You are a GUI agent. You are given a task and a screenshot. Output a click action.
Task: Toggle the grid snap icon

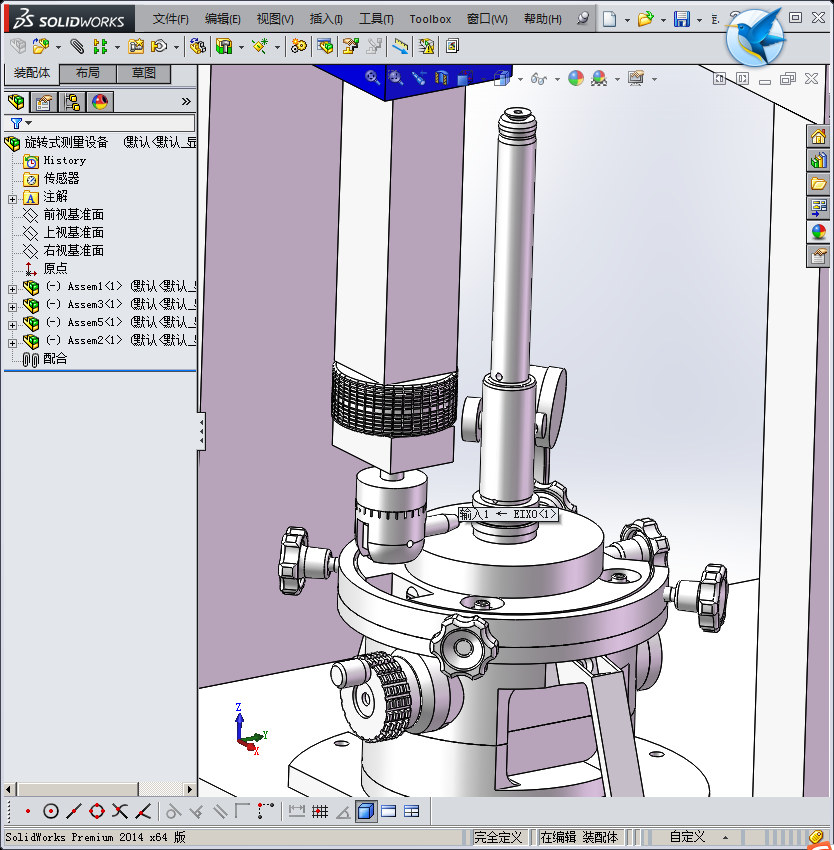[320, 811]
